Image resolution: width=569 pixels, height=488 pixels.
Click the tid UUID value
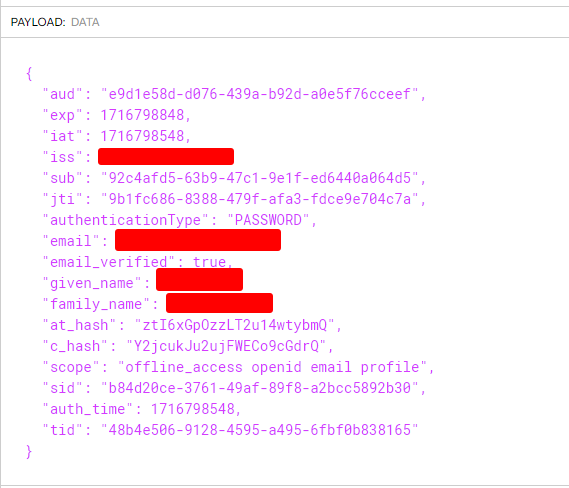pos(260,430)
